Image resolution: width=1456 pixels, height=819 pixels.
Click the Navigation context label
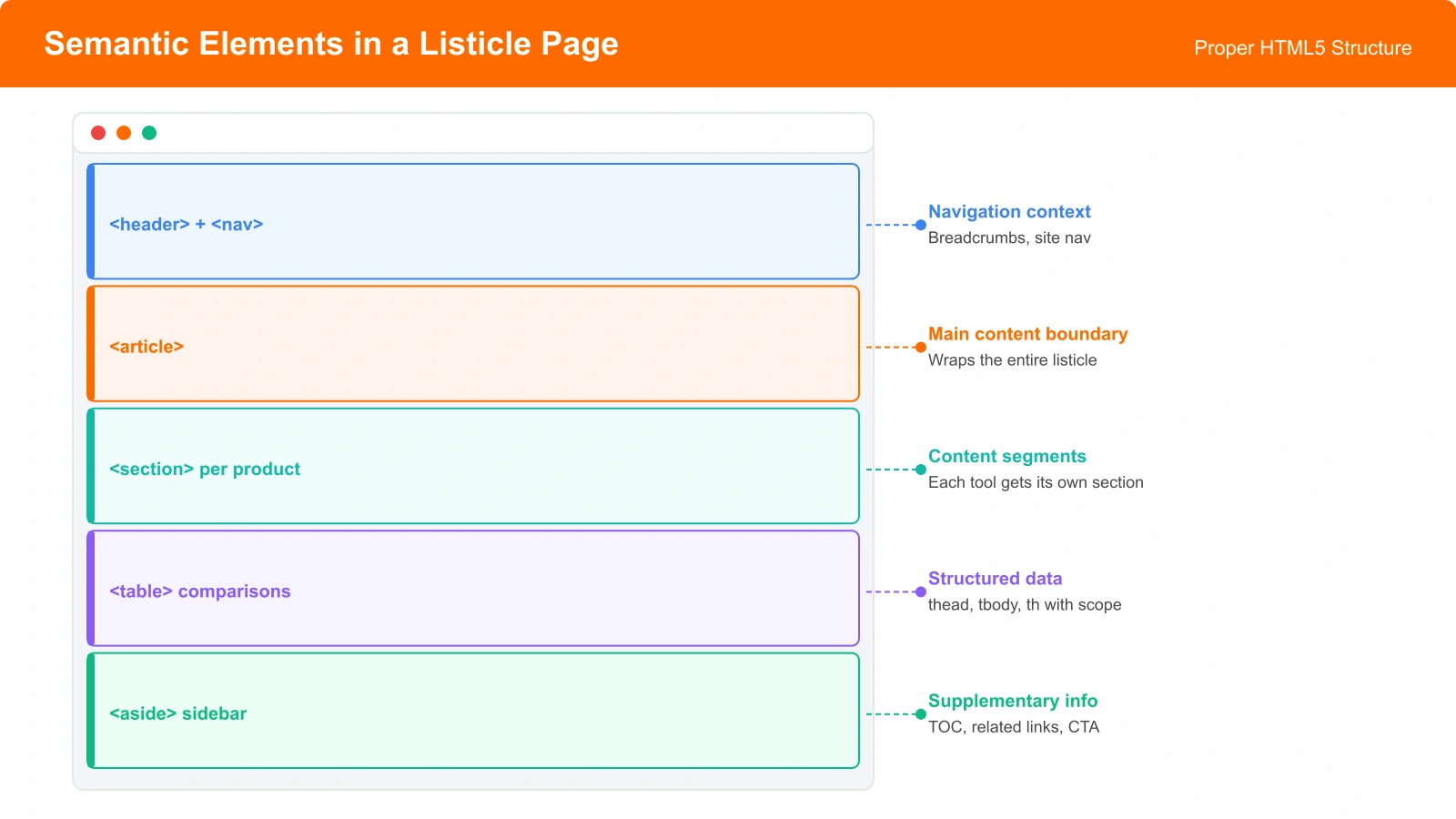point(1009,211)
